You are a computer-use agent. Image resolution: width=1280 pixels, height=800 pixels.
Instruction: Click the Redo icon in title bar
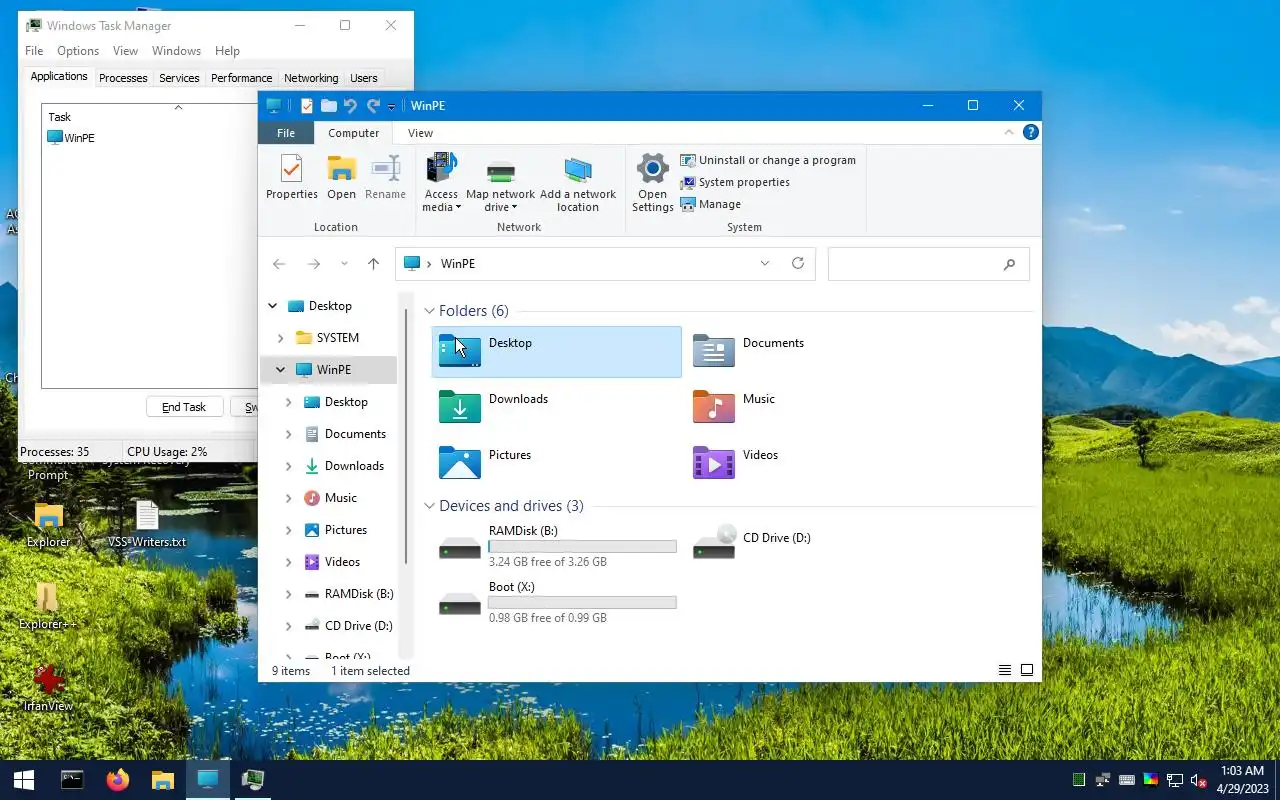click(x=373, y=106)
